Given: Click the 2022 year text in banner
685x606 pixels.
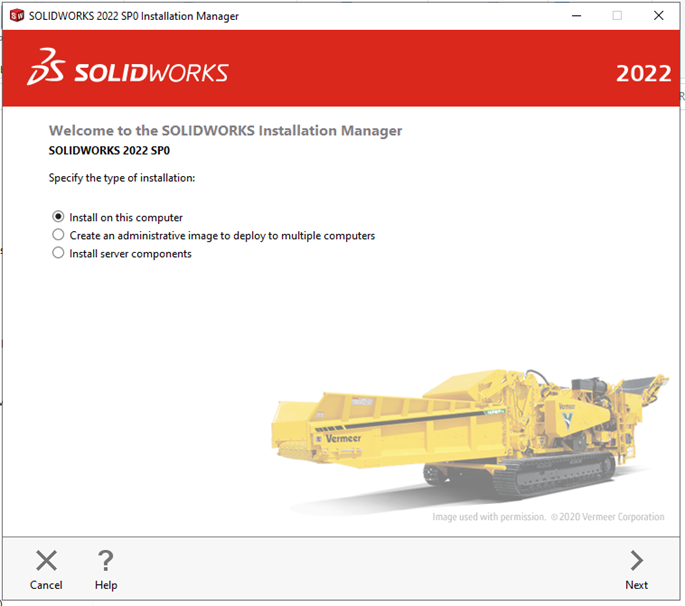Looking at the screenshot, I should [643, 73].
